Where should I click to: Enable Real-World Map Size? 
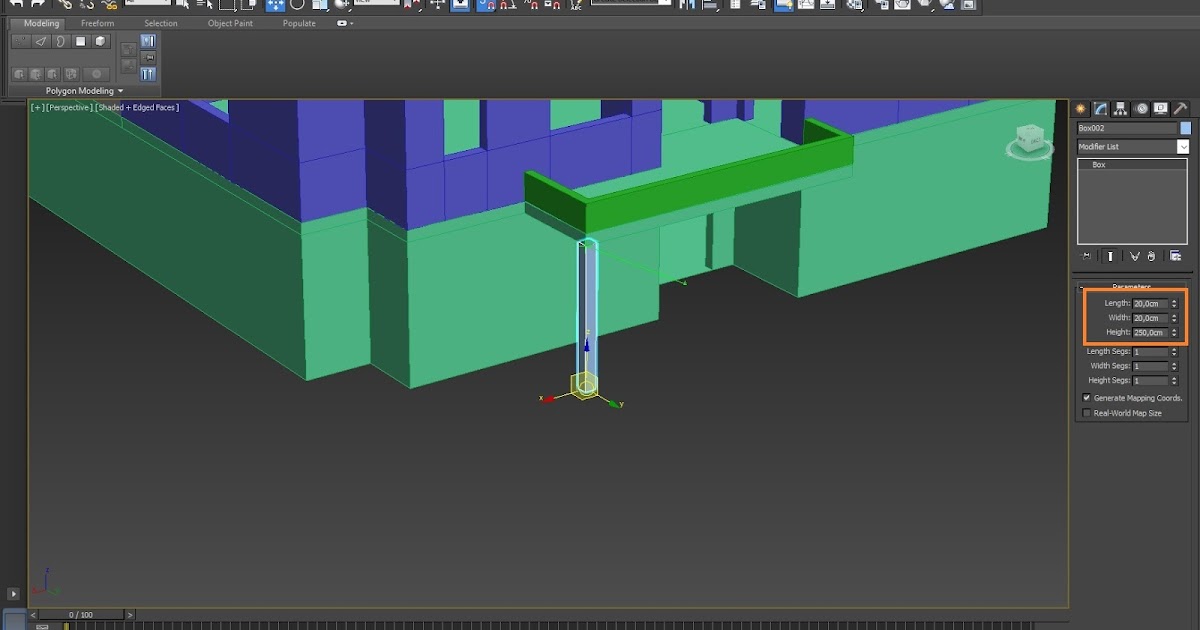point(1086,412)
